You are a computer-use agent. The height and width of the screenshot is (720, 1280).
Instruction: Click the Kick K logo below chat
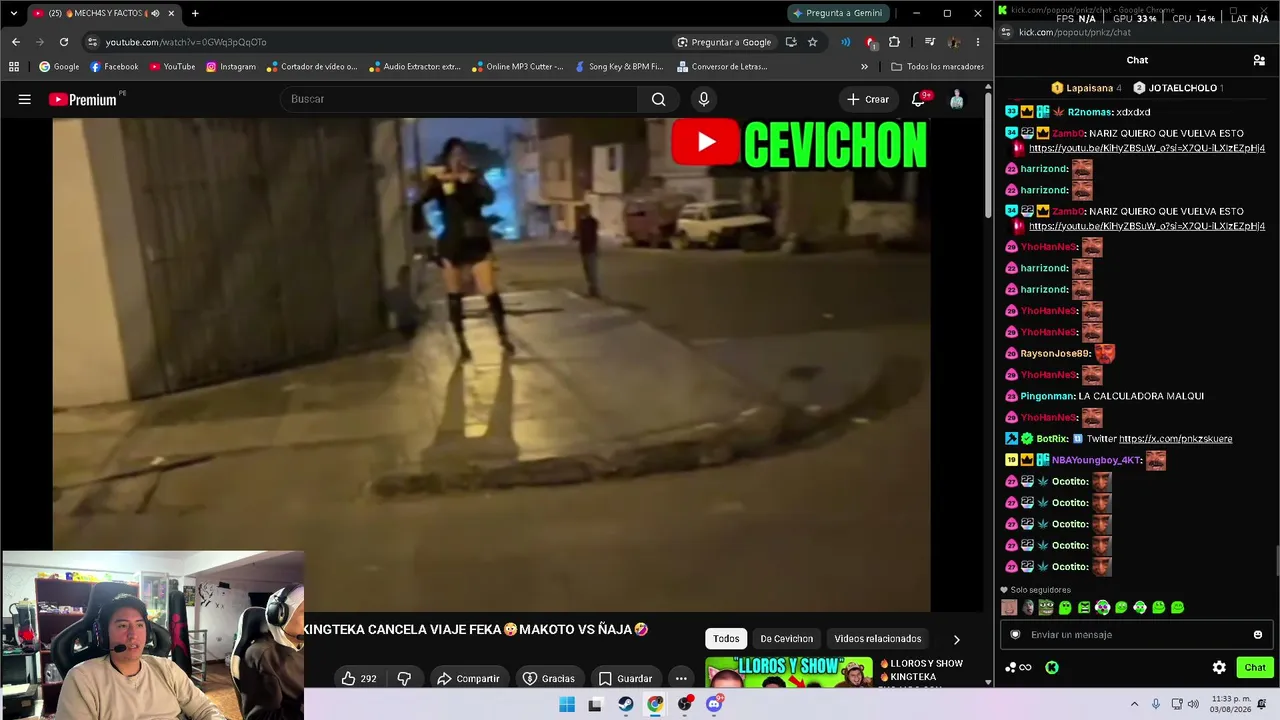(1052, 667)
